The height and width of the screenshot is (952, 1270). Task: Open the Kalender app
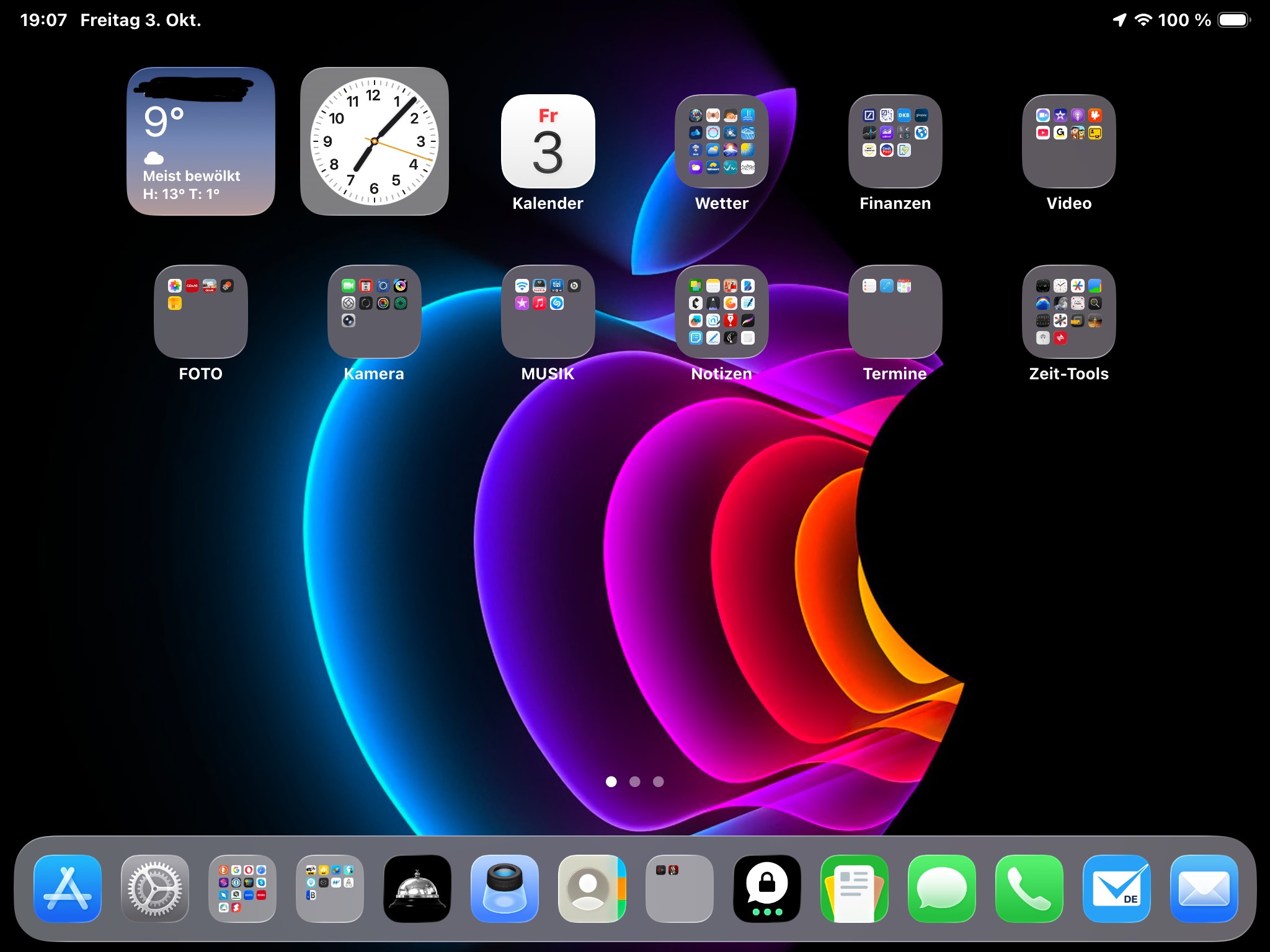(548, 141)
